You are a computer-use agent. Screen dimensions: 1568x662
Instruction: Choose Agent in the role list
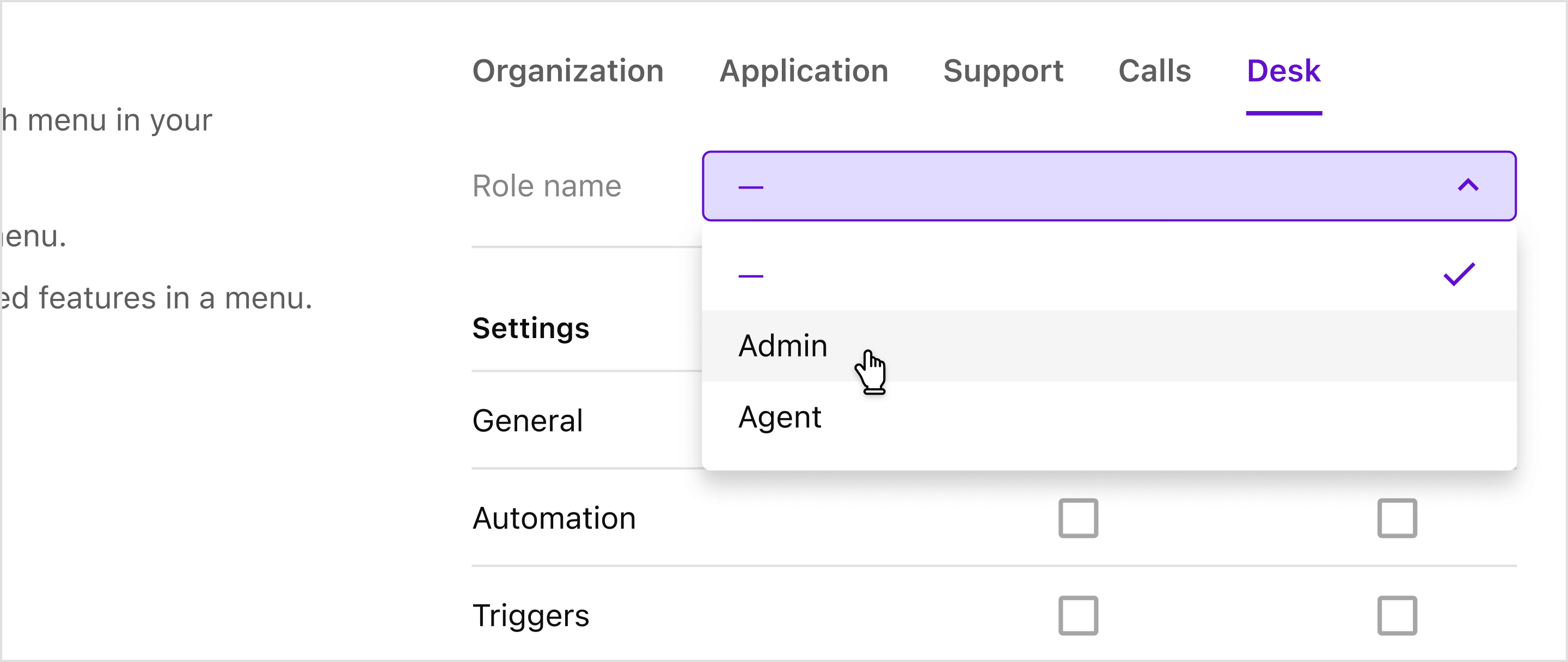pos(780,416)
